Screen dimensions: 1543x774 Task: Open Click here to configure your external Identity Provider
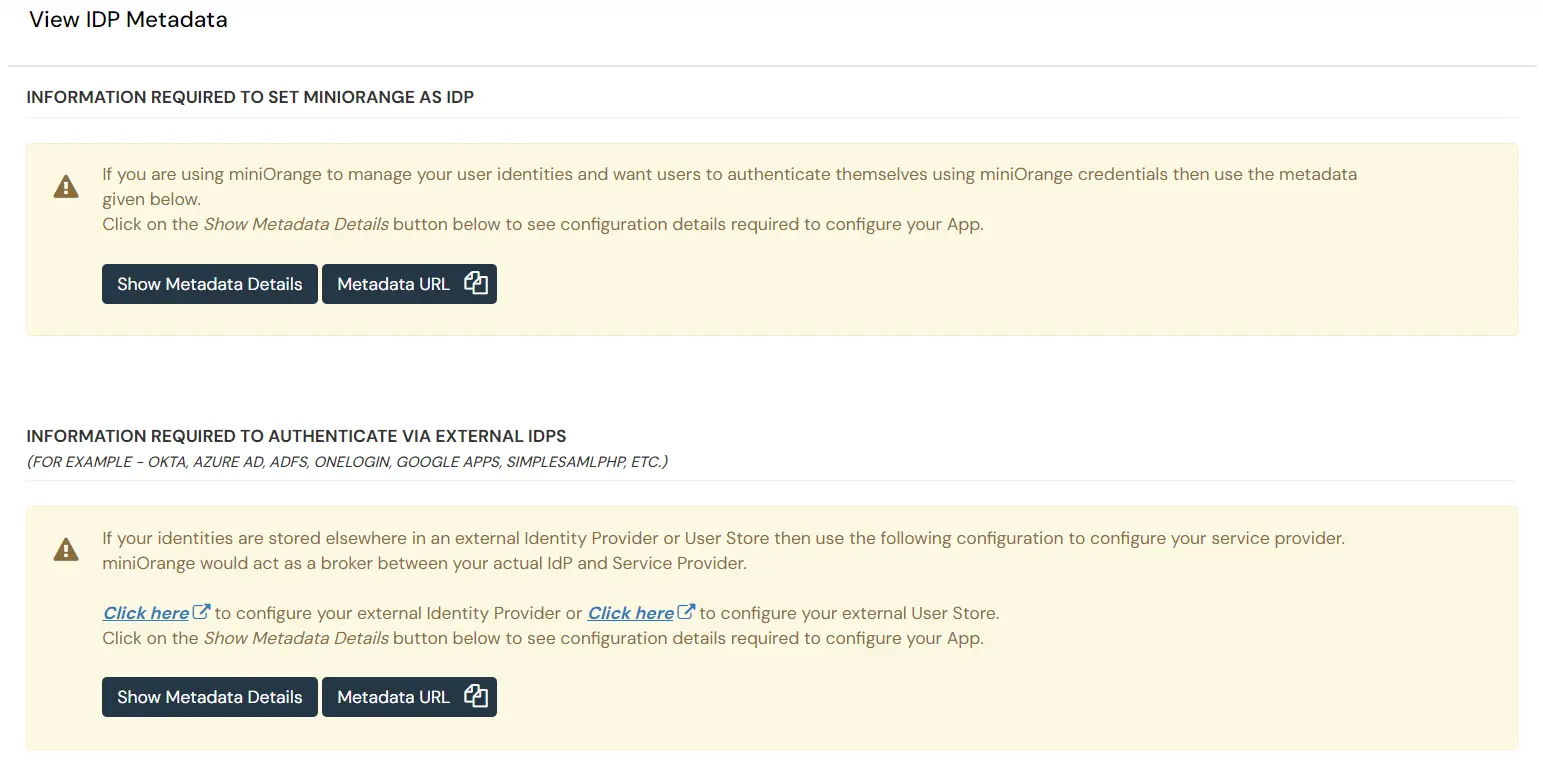pyautogui.click(x=145, y=612)
